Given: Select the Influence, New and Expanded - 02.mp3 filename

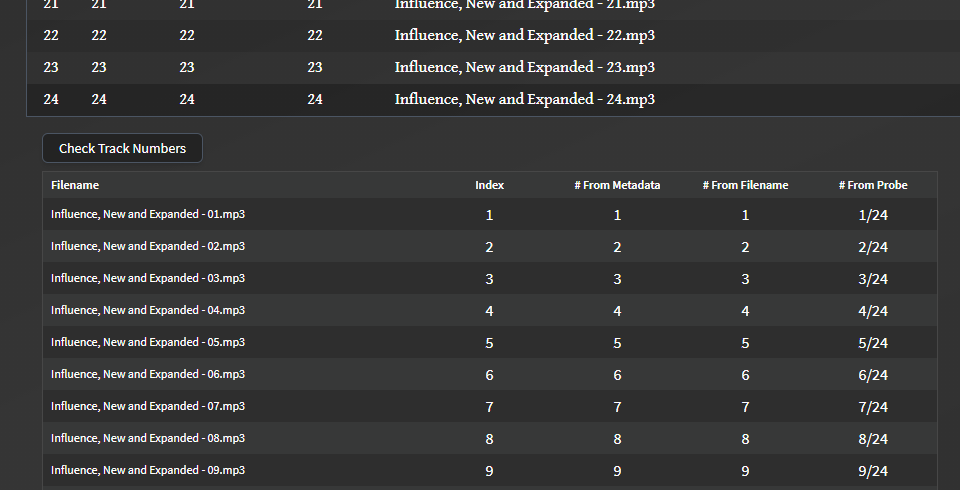Looking at the screenshot, I should point(148,246).
